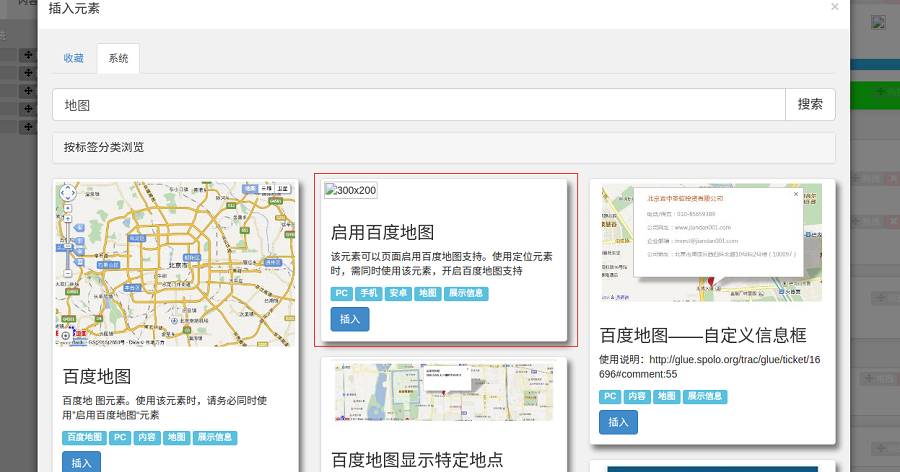Select the 地图 tag under 启用百度地图
This screenshot has height=472, width=900.
pyautogui.click(x=428, y=293)
